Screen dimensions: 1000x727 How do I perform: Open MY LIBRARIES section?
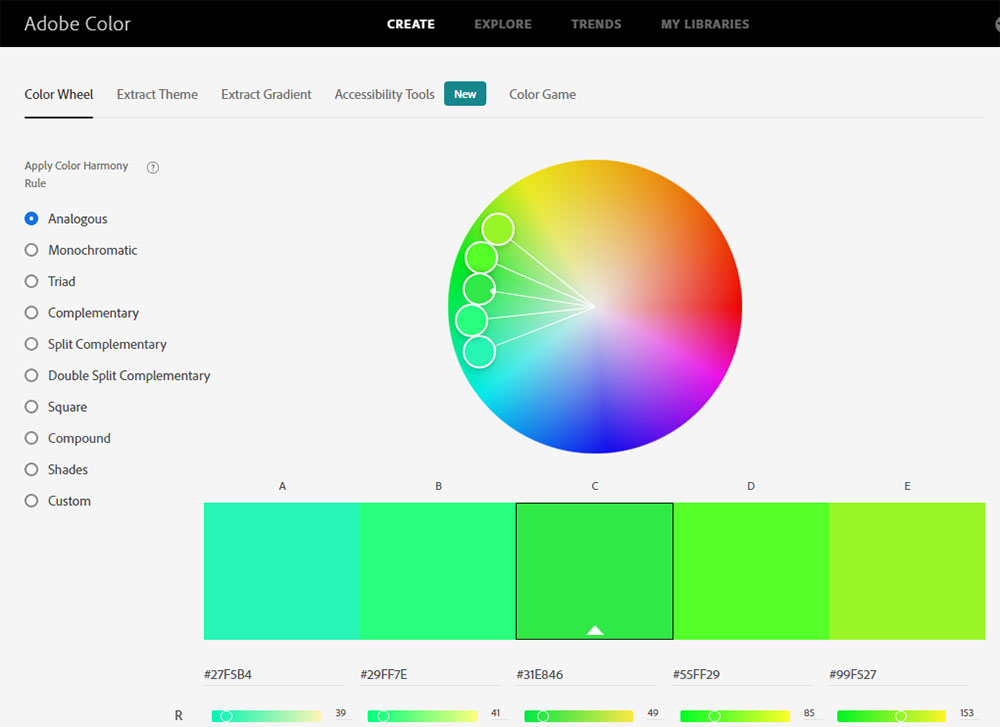tap(705, 24)
